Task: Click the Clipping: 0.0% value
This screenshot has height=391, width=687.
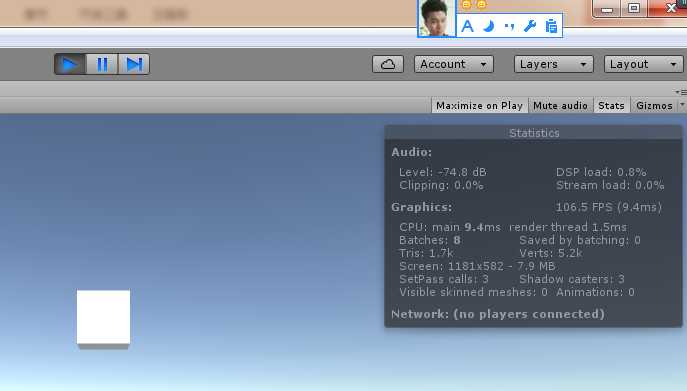Action: tap(441, 185)
